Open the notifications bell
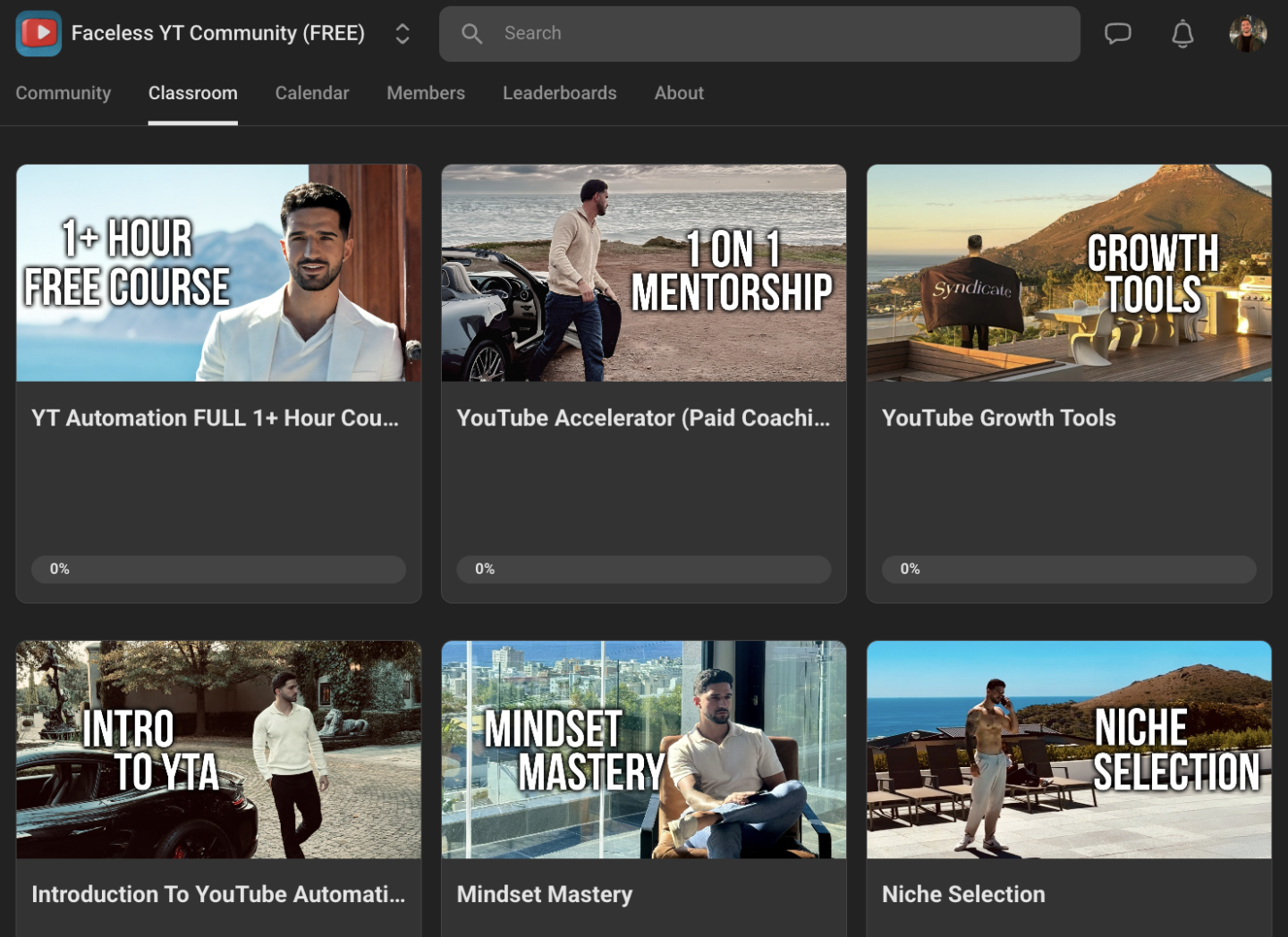This screenshot has height=937, width=1288. point(1182,34)
